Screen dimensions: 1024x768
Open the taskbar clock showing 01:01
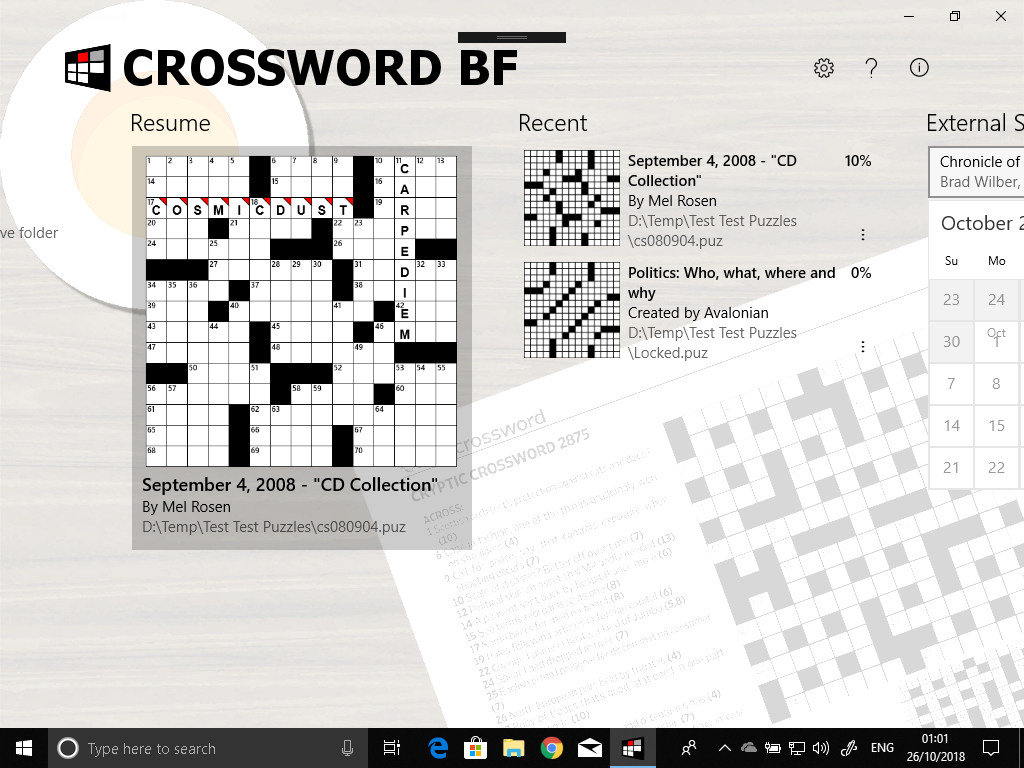tap(935, 748)
